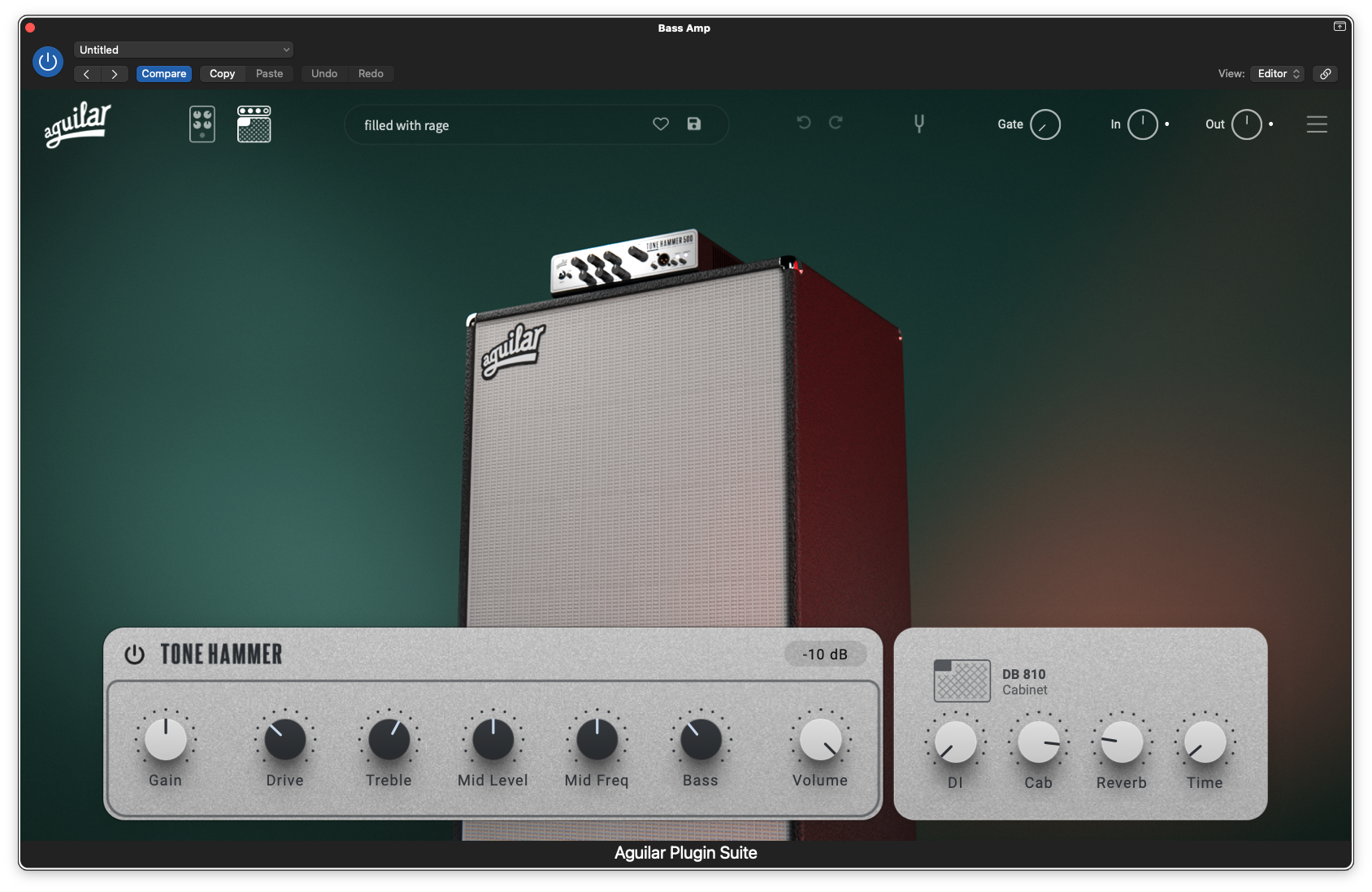Image resolution: width=1372 pixels, height=892 pixels.
Task: Adjust the Out level knob
Action: point(1247,124)
